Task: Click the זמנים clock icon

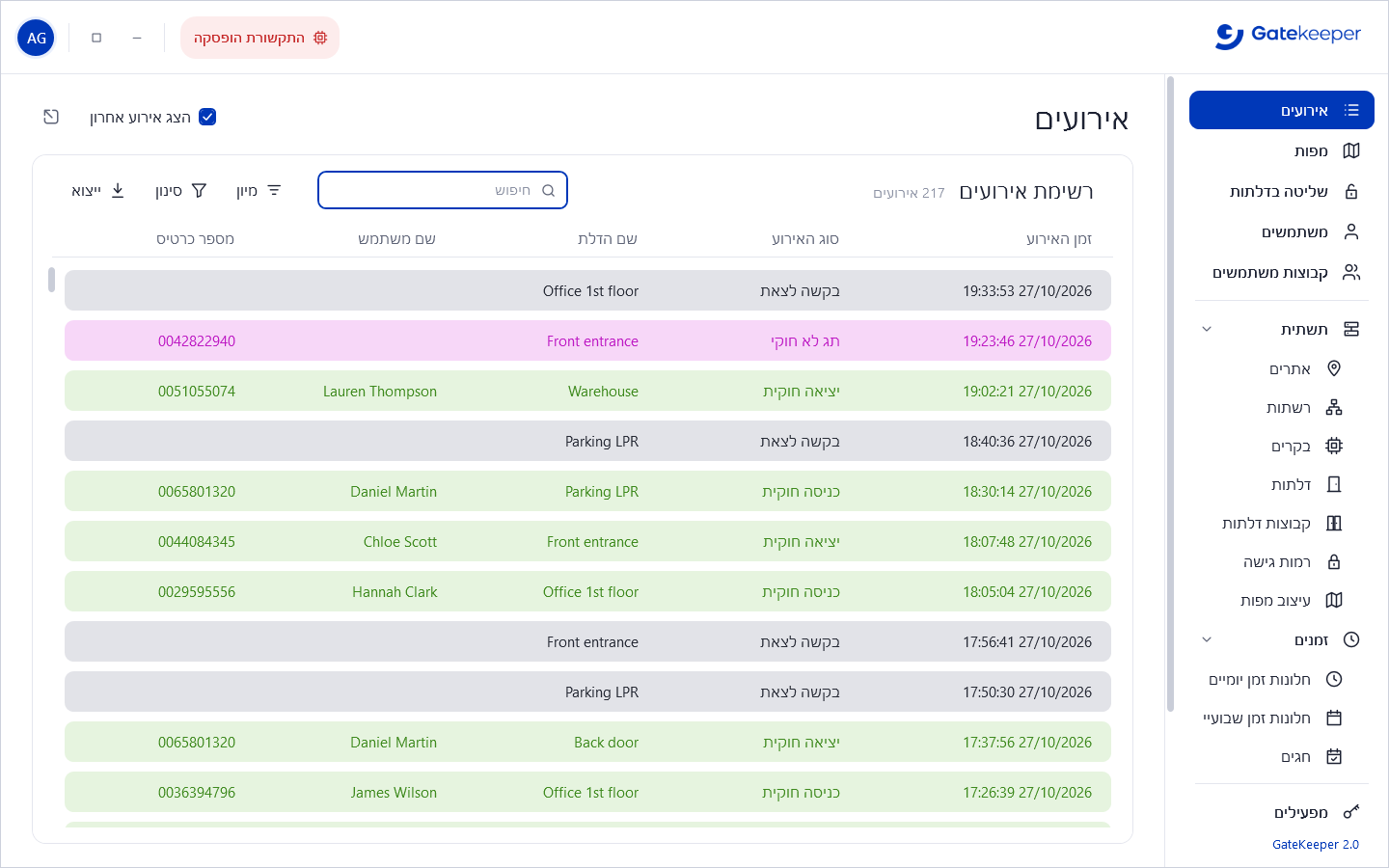Action: [1351, 639]
